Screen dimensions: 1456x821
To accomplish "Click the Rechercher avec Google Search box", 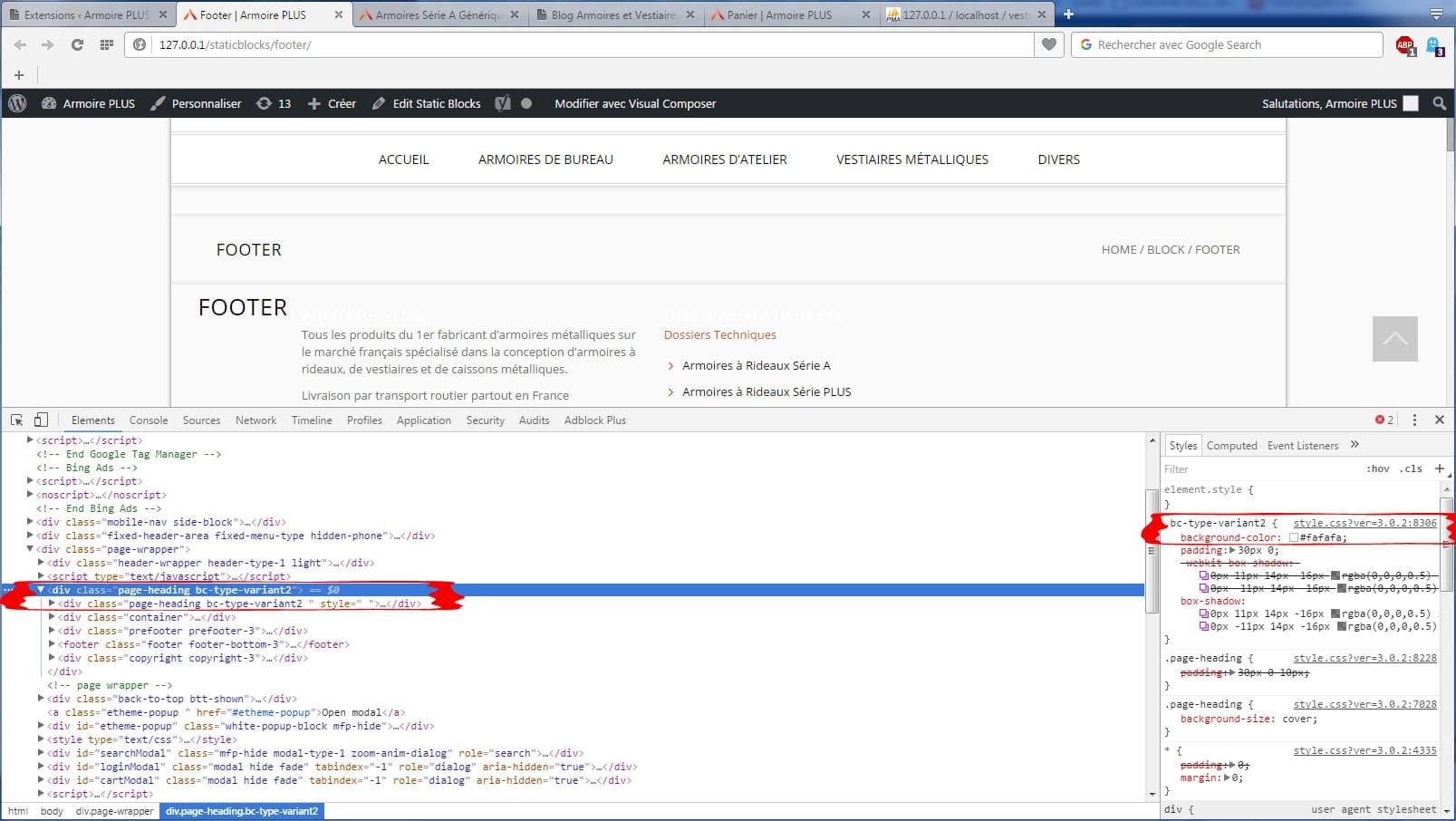I will pos(1227,44).
